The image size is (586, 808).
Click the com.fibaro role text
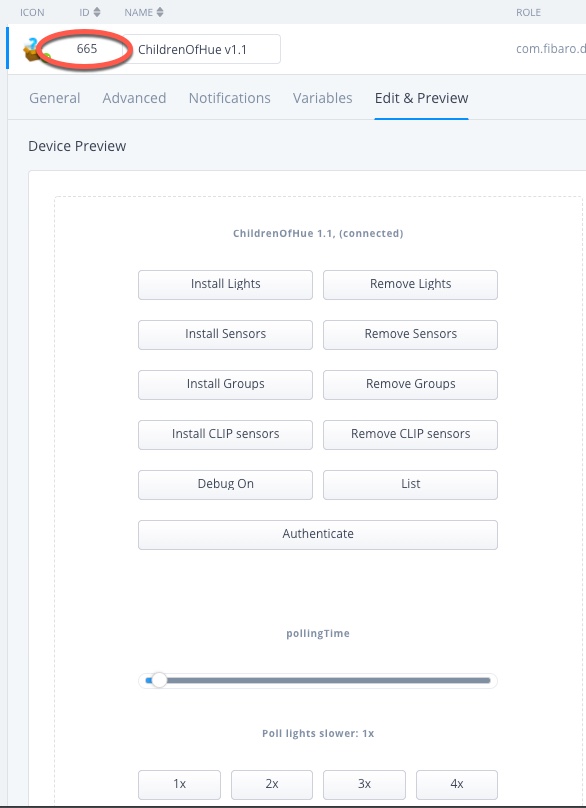pos(550,49)
